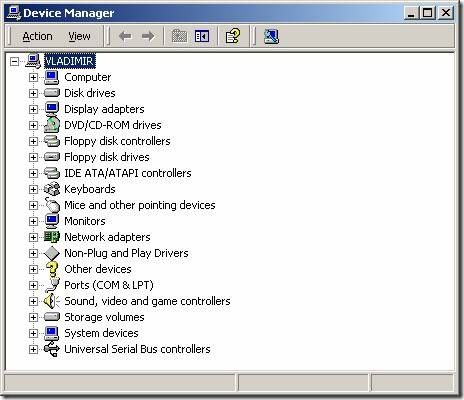This screenshot has width=464, height=400.
Task: Click the Display adapters monitor icon
Action: point(52,109)
